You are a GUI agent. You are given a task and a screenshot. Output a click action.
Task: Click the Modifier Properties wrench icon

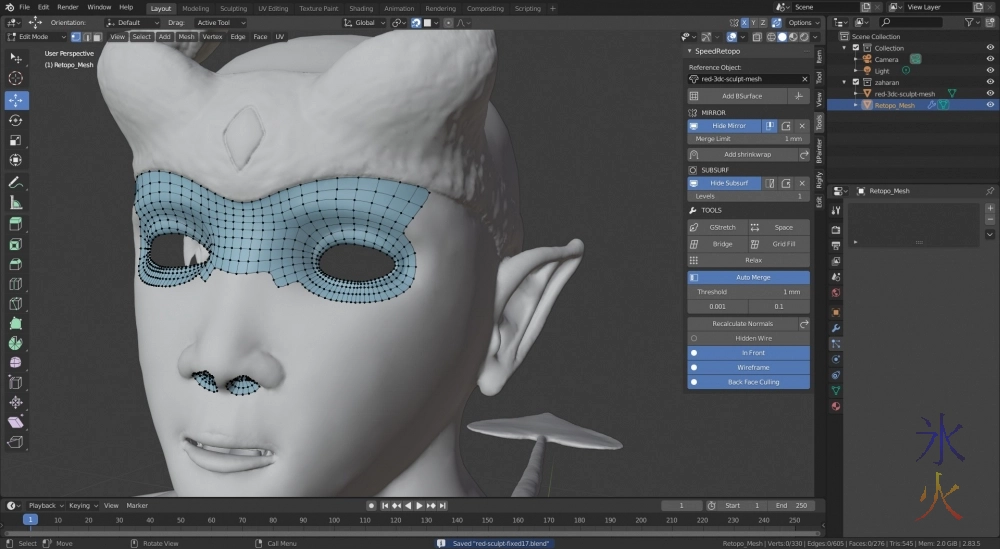pos(836,328)
